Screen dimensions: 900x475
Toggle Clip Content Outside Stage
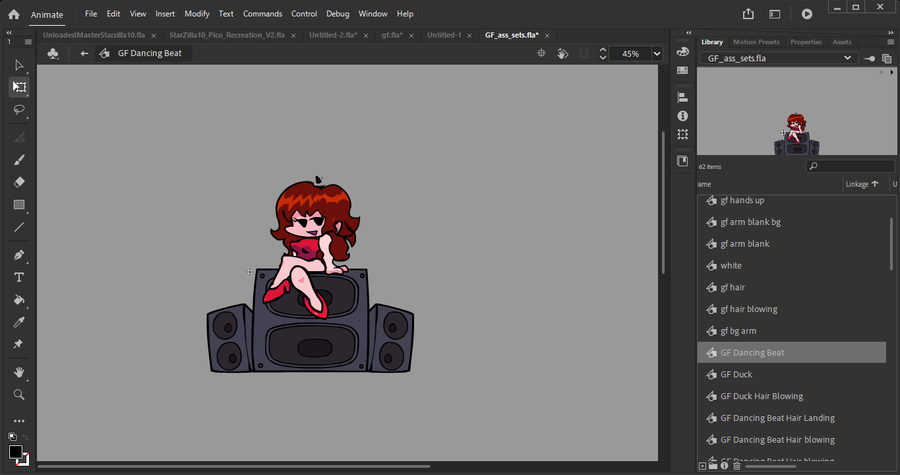coord(584,53)
